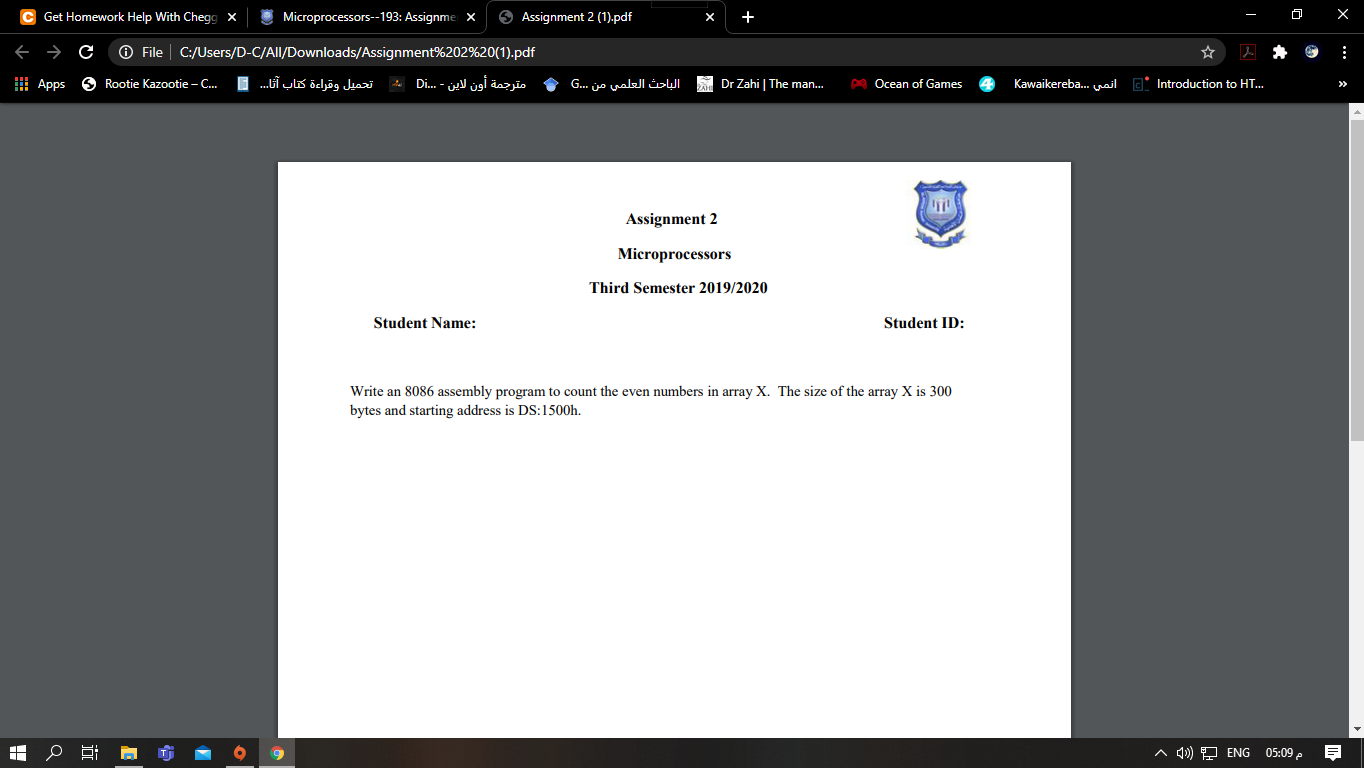Image resolution: width=1364 pixels, height=768 pixels.
Task: Open the Mail app from the taskbar
Action: click(203, 753)
